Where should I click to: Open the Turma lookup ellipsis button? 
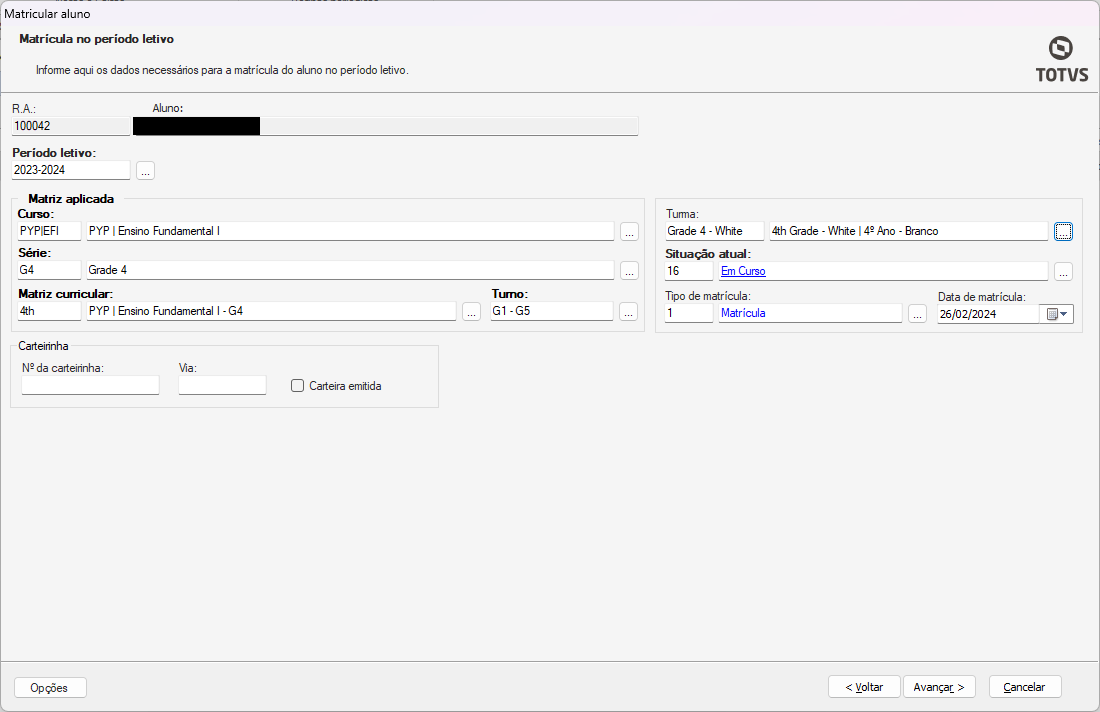1064,231
